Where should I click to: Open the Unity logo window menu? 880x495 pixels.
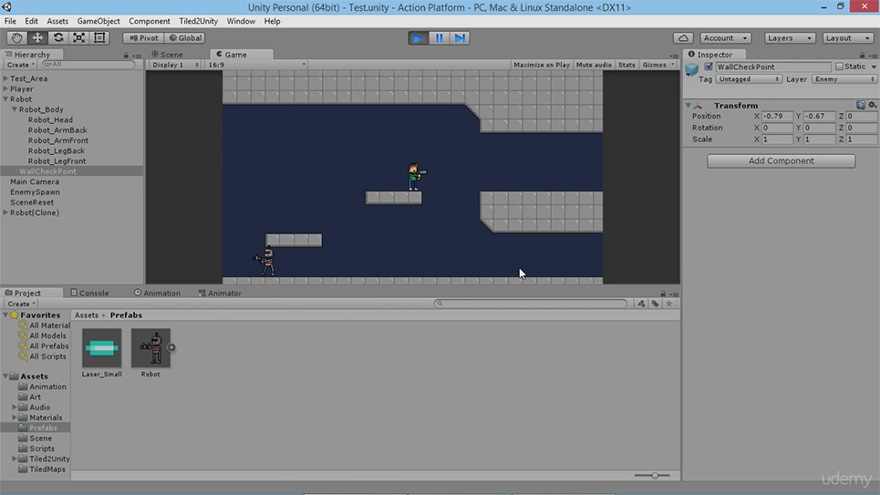click(x=7, y=7)
